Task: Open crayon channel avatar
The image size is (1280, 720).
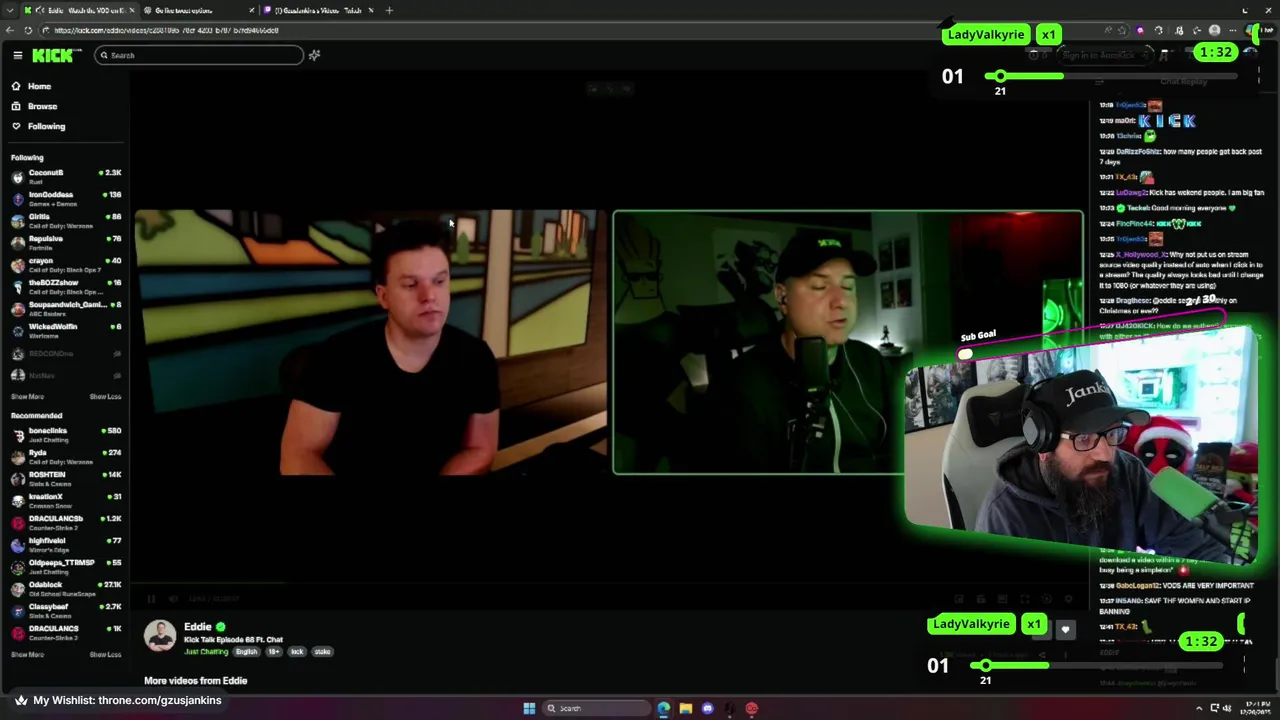Action: click(x=17, y=264)
